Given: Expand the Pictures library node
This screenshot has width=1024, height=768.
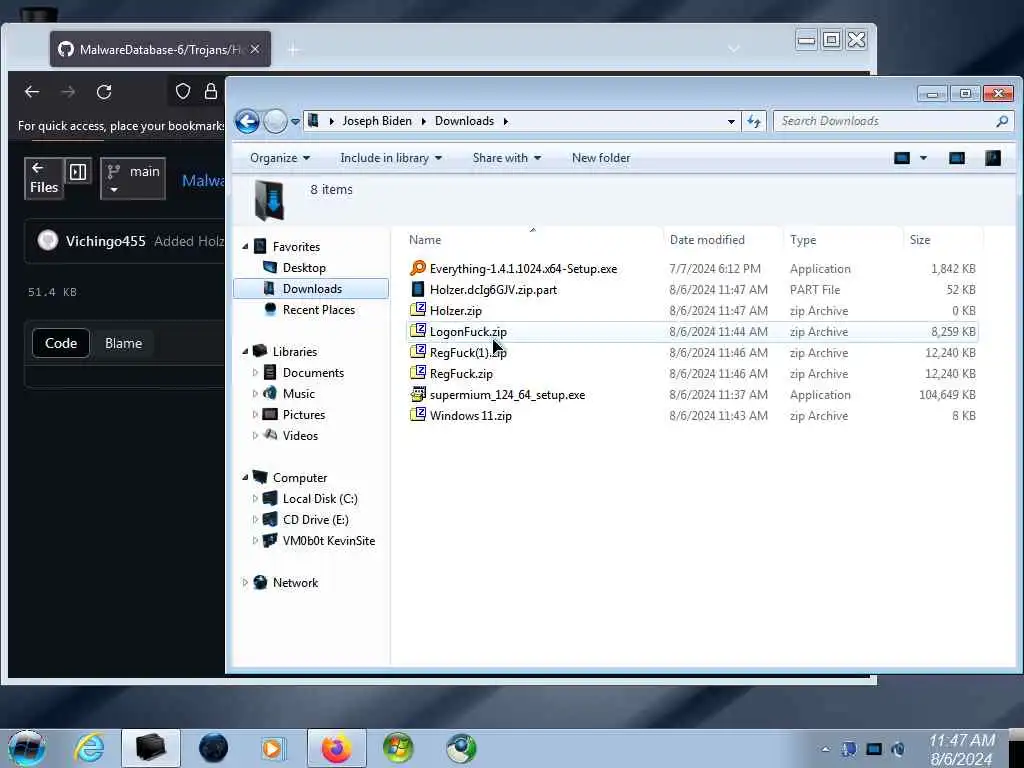Looking at the screenshot, I should [255, 415].
